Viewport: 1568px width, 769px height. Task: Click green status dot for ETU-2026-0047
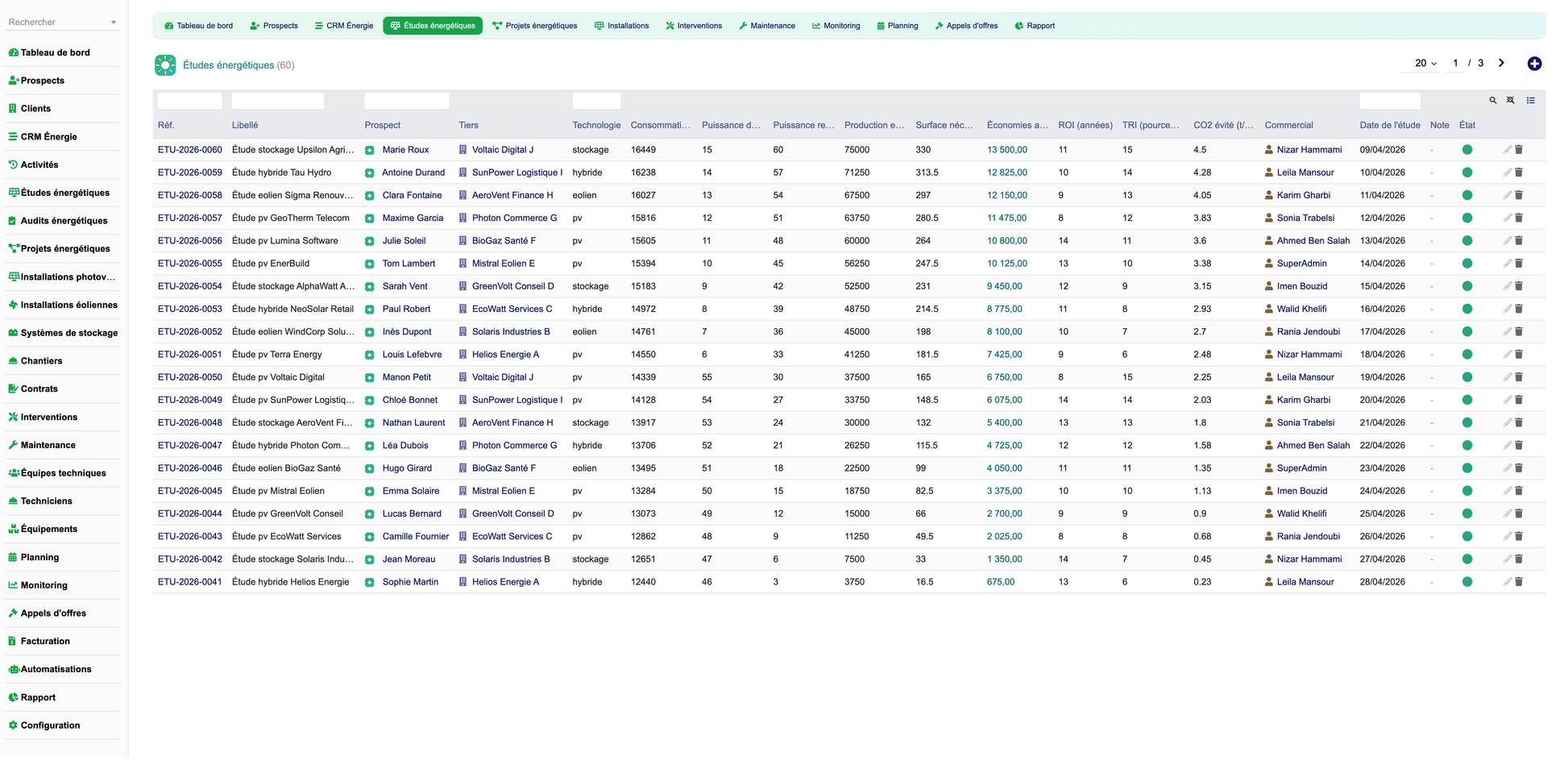1467,445
